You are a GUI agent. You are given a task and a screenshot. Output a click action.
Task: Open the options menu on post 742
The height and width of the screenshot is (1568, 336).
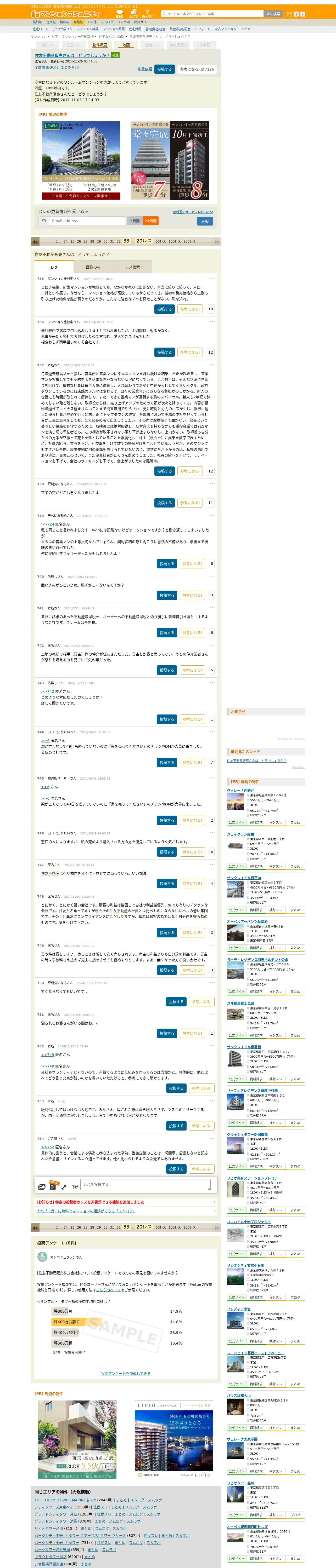tap(212, 645)
